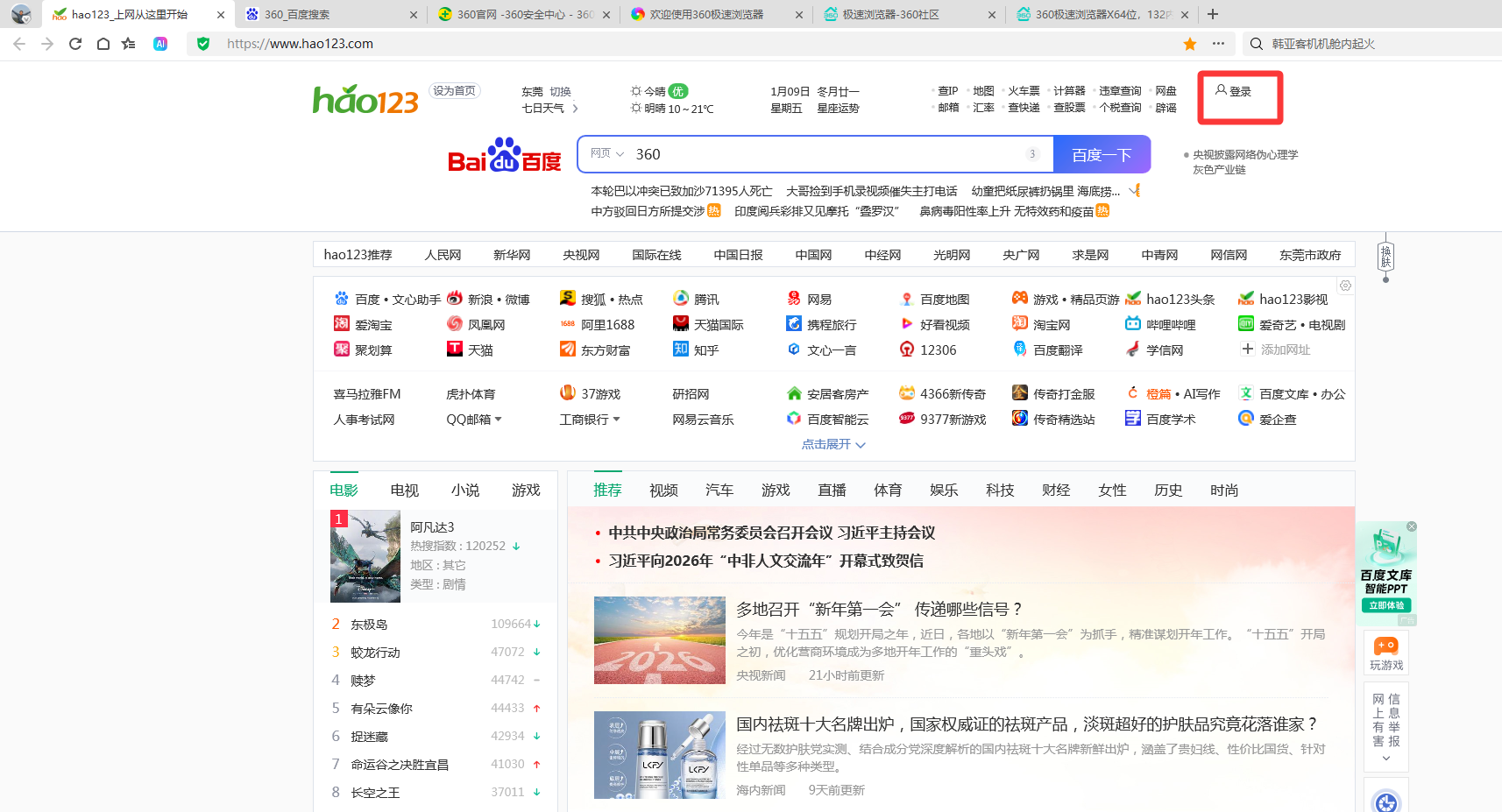This screenshot has height=812, width=1502.
Task: Click the AI assistant icon in browser toolbar
Action: click(x=160, y=44)
